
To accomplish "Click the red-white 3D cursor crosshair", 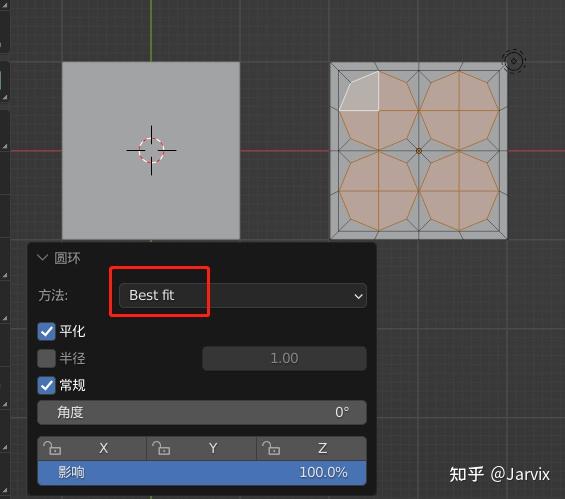I will point(151,150).
